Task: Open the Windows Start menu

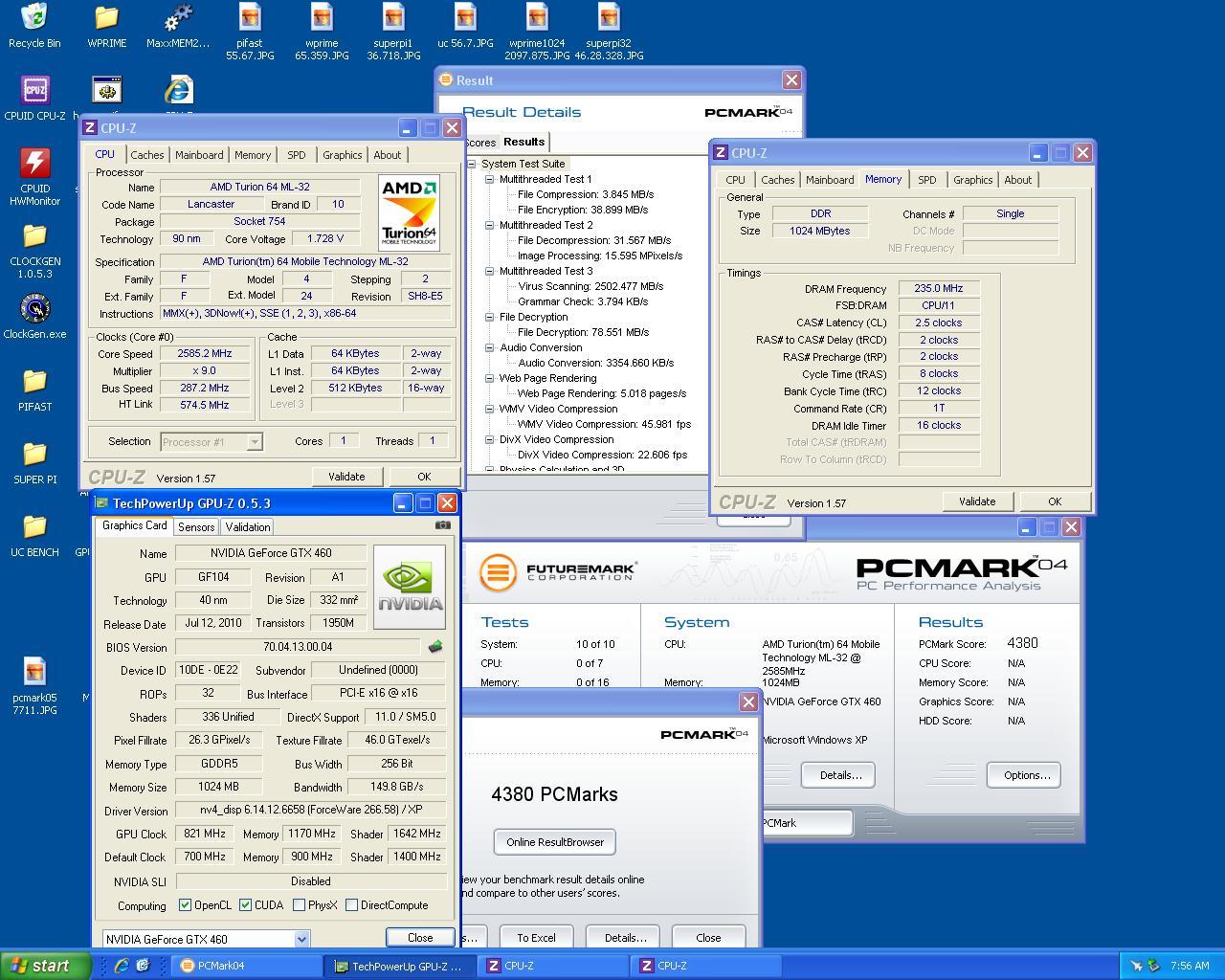Action: click(x=46, y=966)
